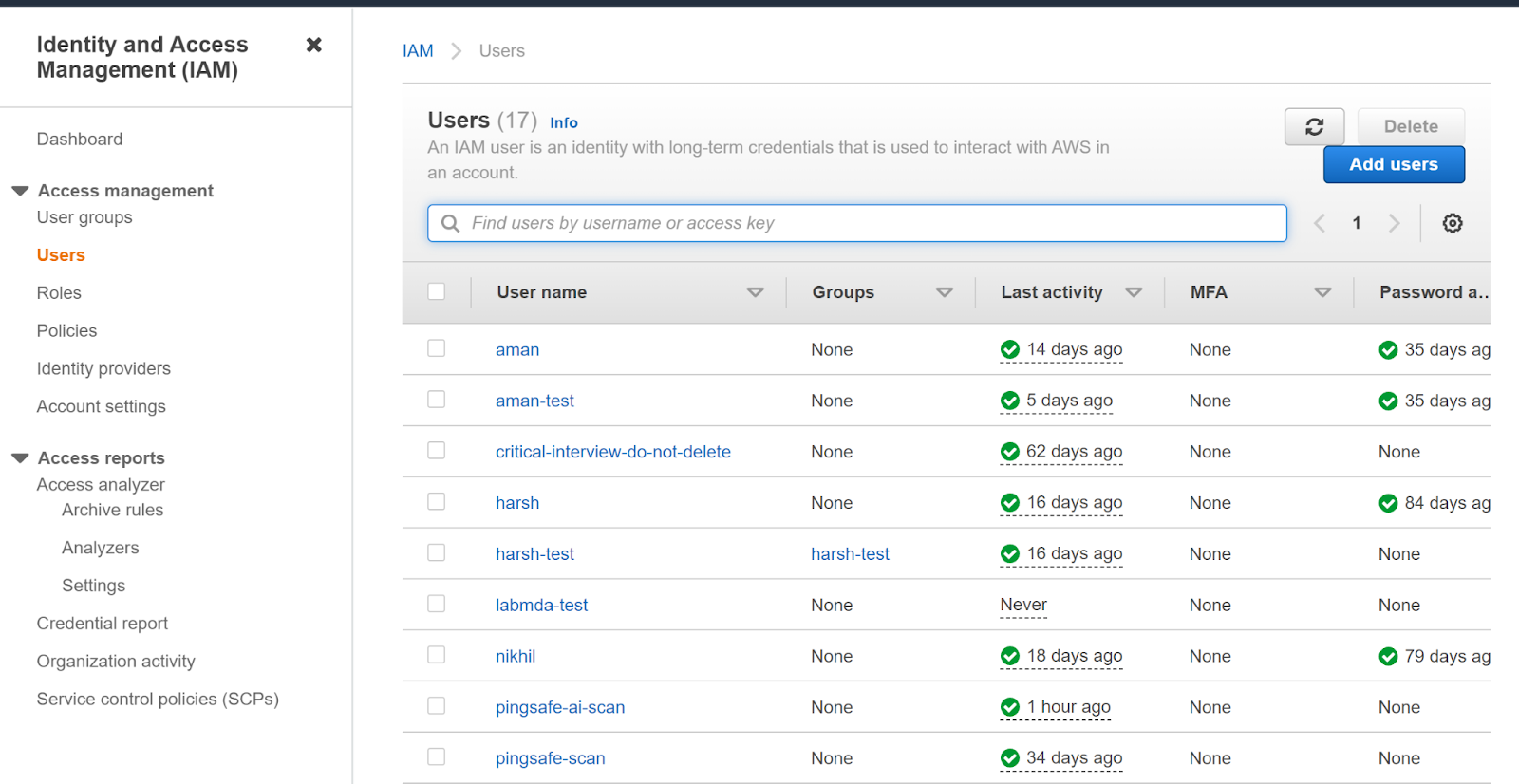Tick checkbox for critical-interview-do-not-delete
Image resolution: width=1519 pixels, height=784 pixels.
[x=437, y=451]
